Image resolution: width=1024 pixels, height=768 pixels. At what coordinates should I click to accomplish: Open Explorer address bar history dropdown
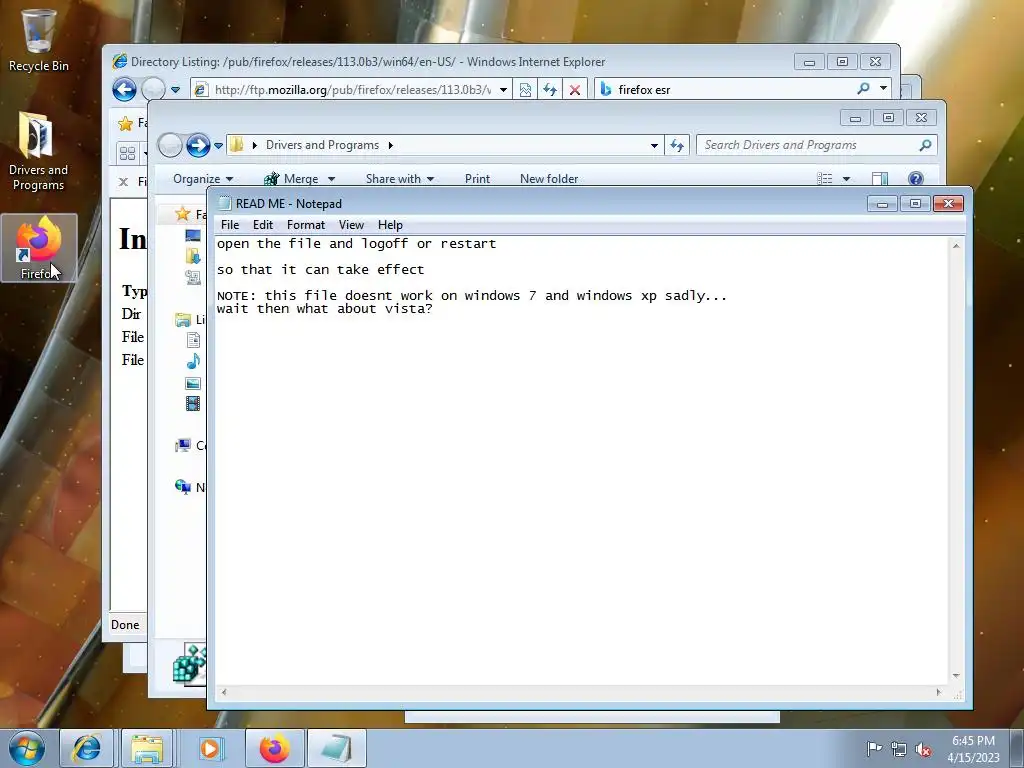(x=654, y=146)
